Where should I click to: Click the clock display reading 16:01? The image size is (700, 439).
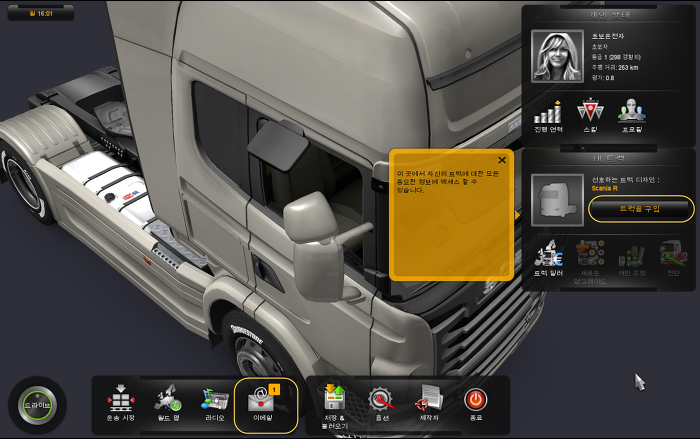pyautogui.click(x=41, y=13)
